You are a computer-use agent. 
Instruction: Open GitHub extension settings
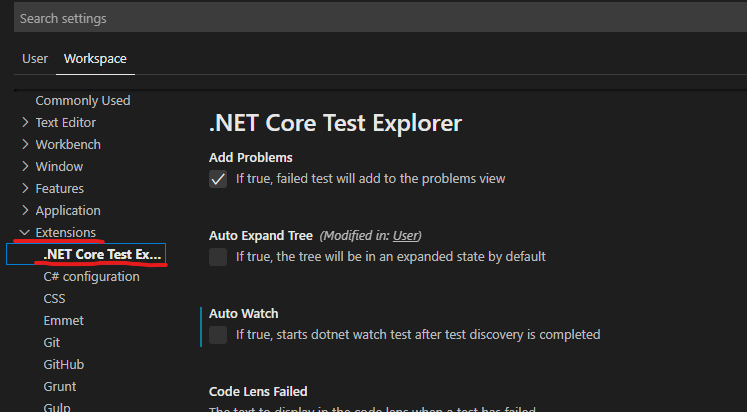(x=63, y=365)
